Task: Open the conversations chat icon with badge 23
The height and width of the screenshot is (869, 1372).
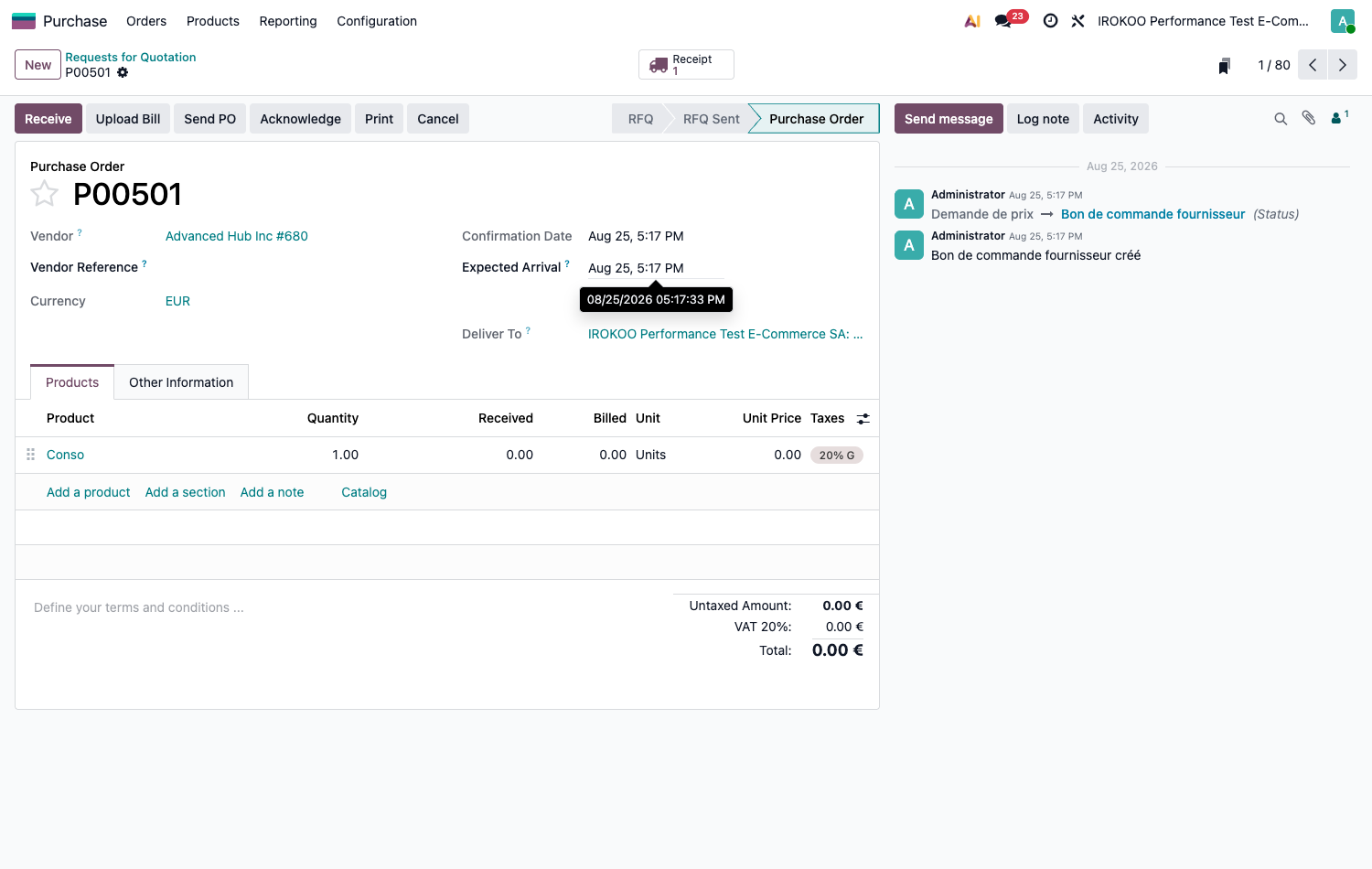Action: pos(1004,20)
